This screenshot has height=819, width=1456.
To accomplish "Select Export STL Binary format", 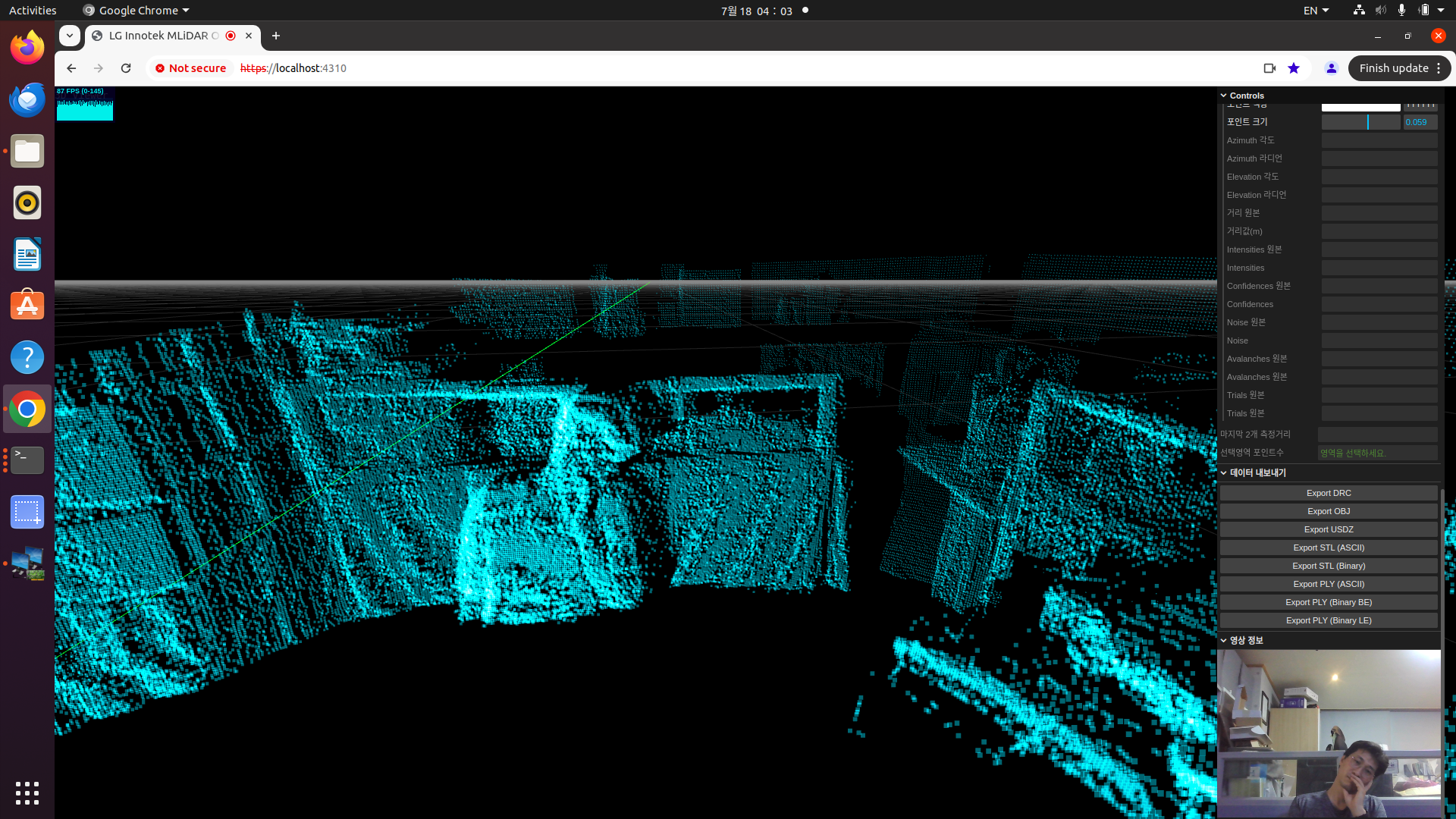I will click(x=1328, y=565).
